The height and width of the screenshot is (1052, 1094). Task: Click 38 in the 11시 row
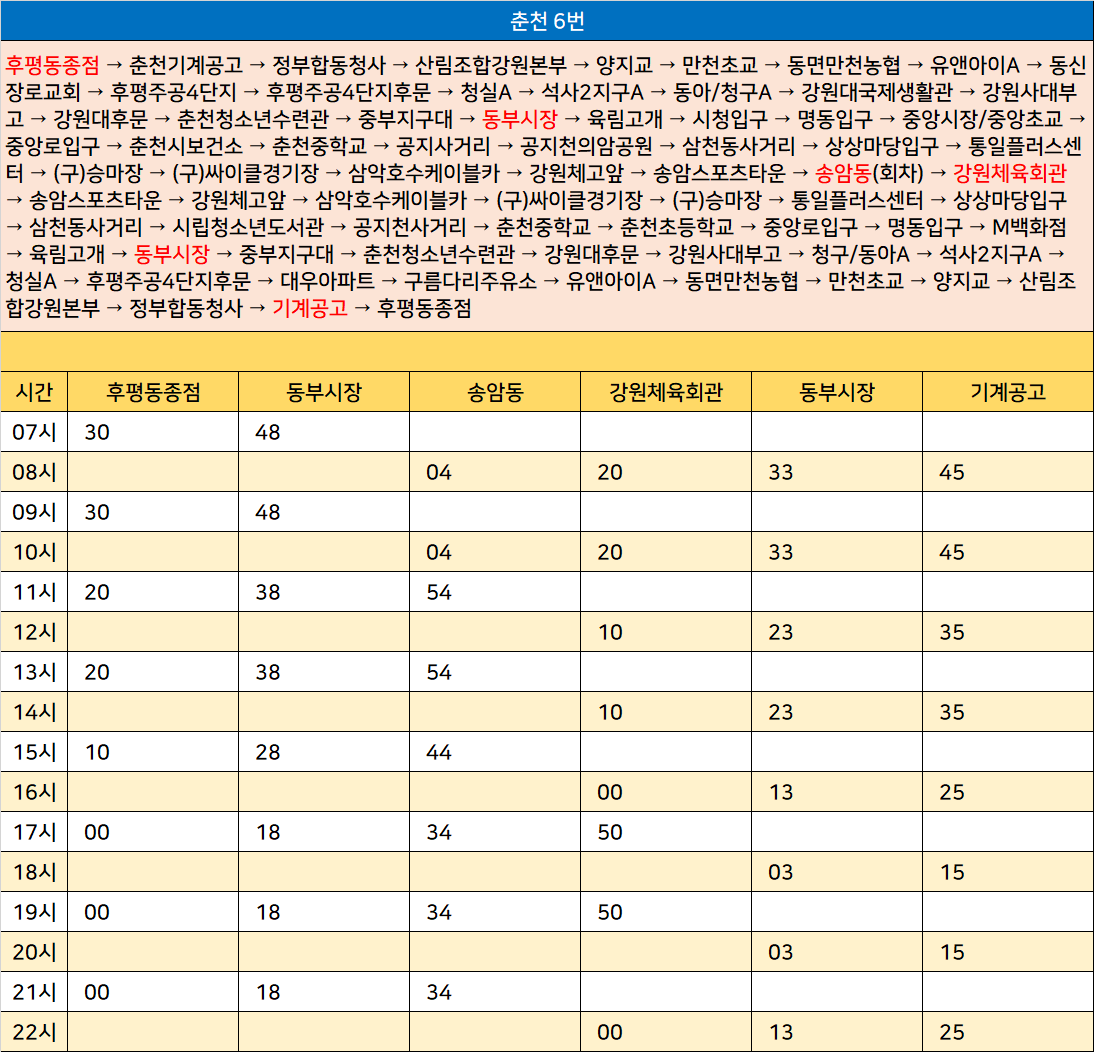(268, 592)
